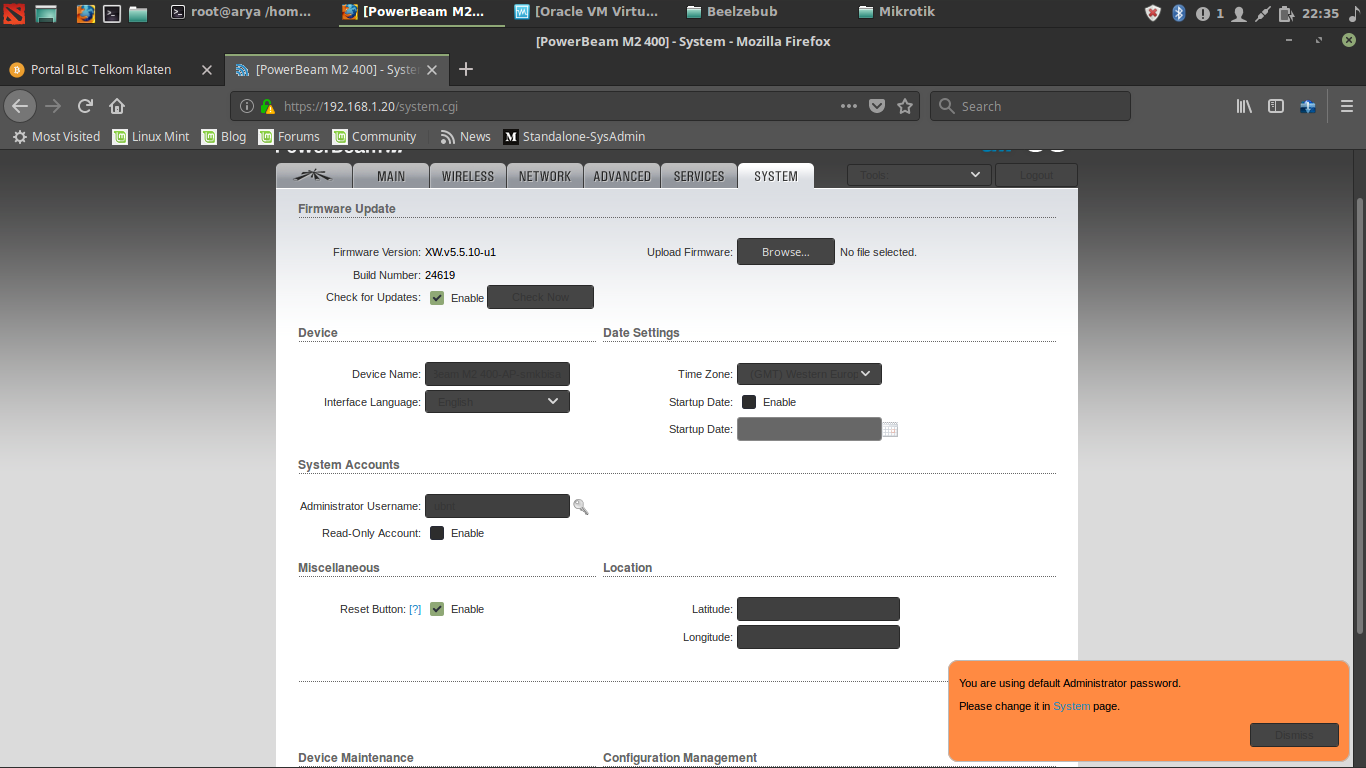Open the Interface Language dropdown
The image size is (1366, 768).
(x=497, y=402)
